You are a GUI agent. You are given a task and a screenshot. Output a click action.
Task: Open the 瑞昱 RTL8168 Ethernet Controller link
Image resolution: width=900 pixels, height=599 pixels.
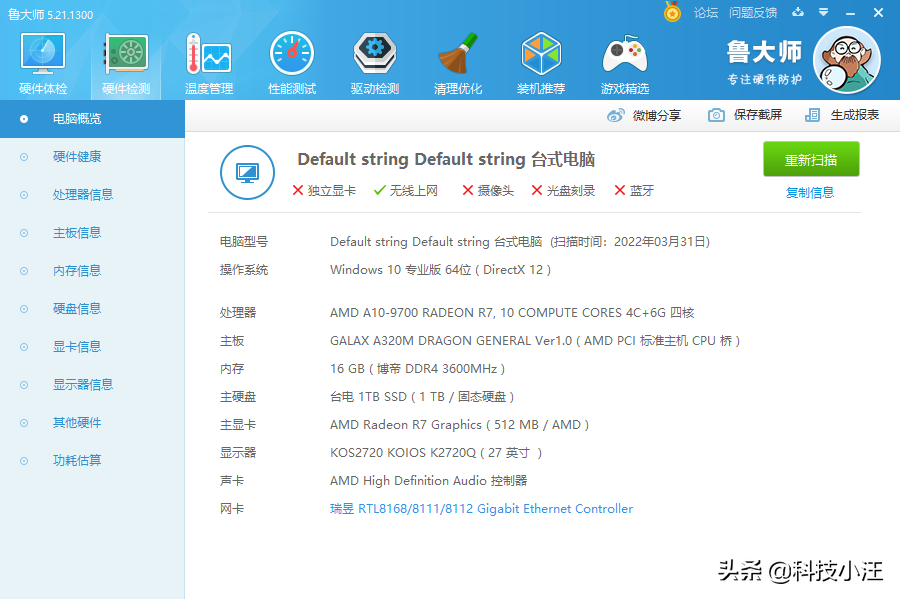coord(481,509)
